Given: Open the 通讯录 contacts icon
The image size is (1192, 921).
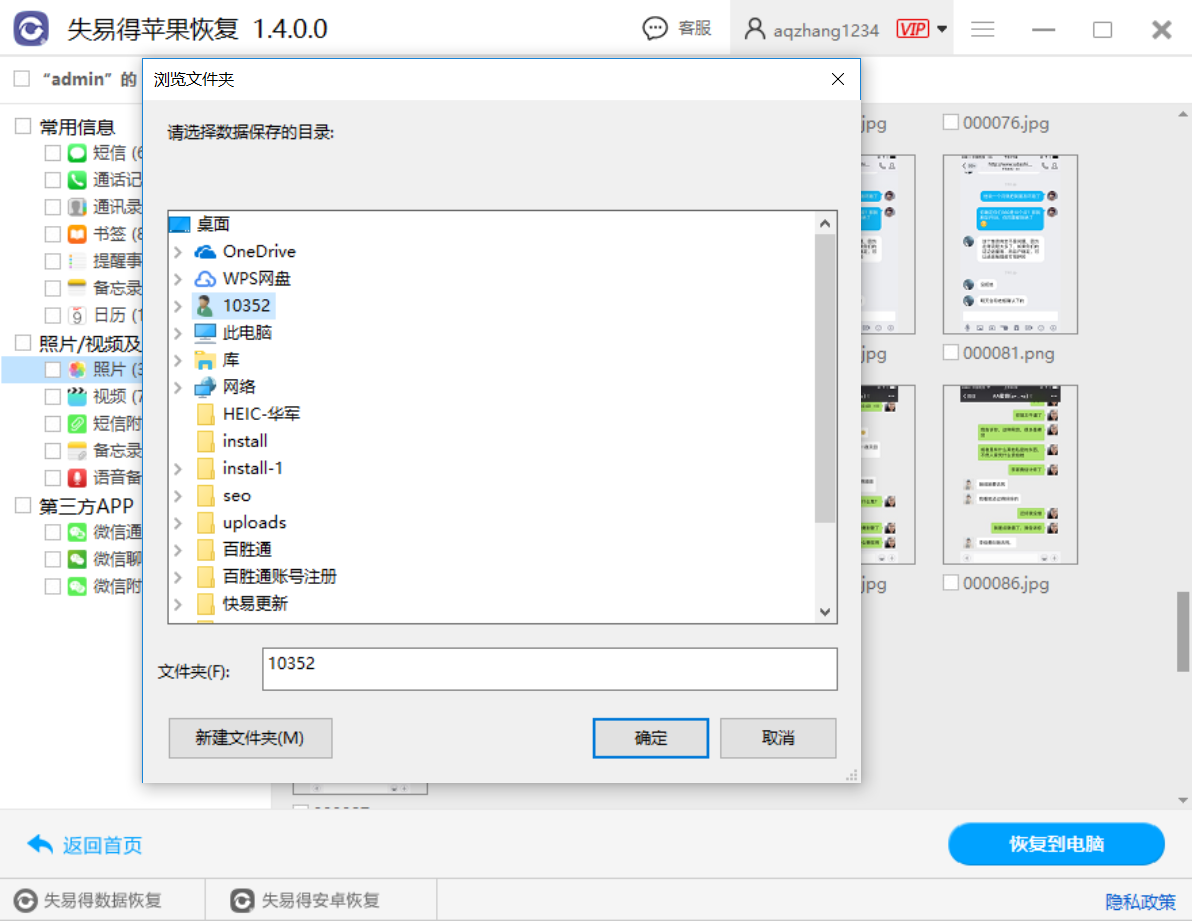Looking at the screenshot, I should [75, 206].
